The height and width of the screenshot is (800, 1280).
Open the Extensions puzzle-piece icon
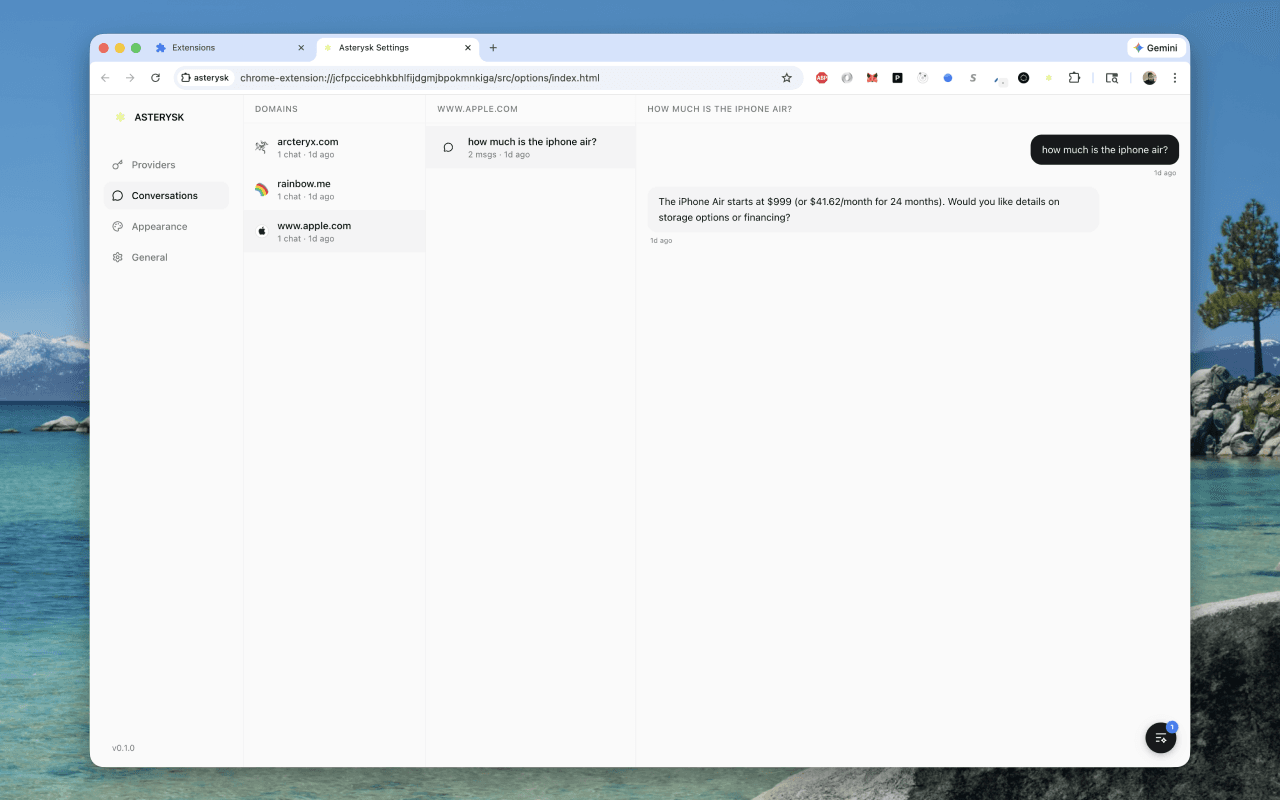pyautogui.click(x=1073, y=77)
